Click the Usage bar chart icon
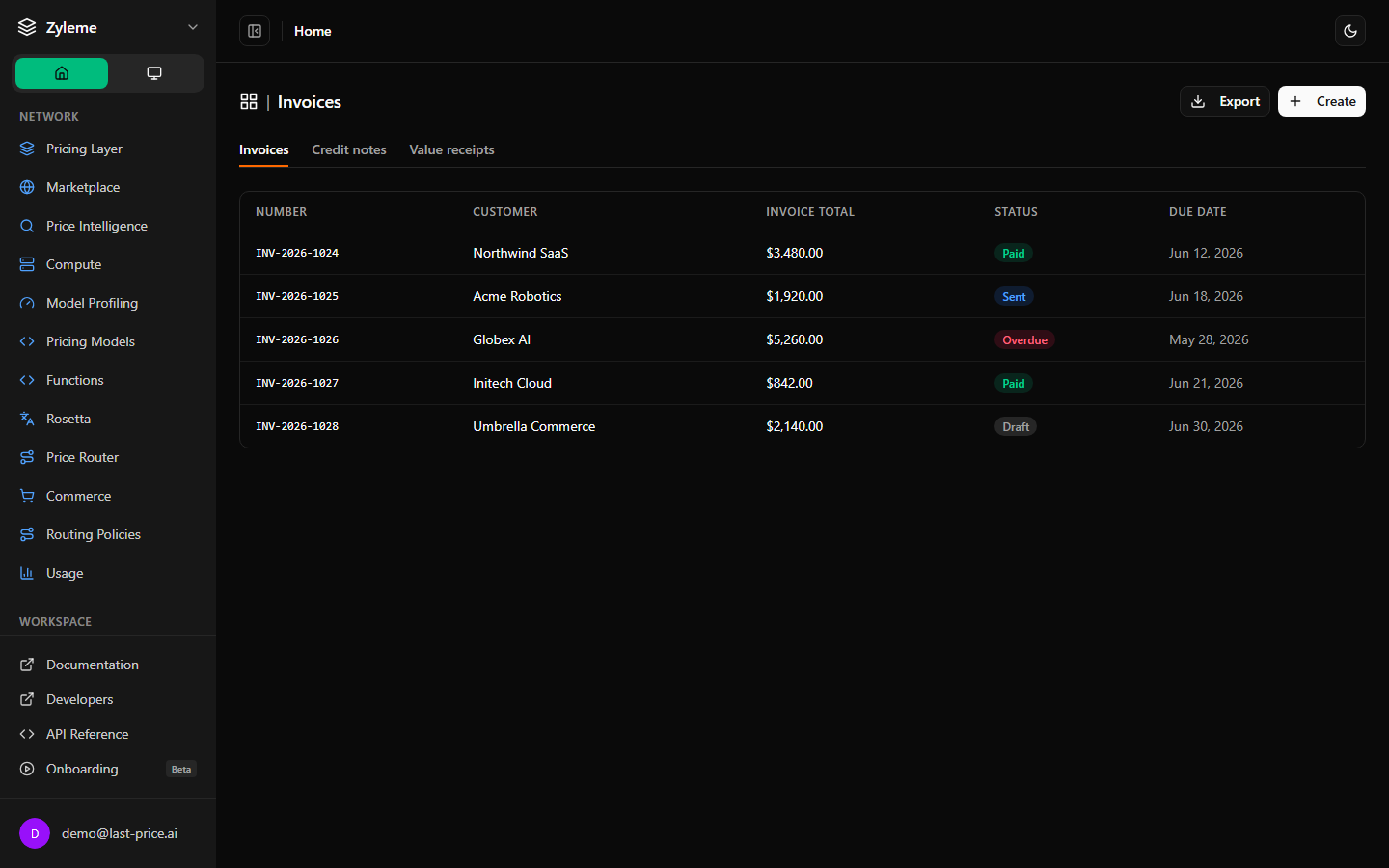This screenshot has height=868, width=1389. tap(27, 573)
